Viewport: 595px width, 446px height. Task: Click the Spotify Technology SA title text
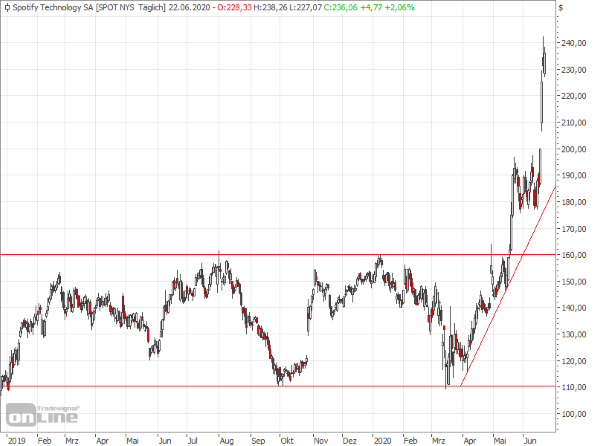pyautogui.click(x=53, y=8)
